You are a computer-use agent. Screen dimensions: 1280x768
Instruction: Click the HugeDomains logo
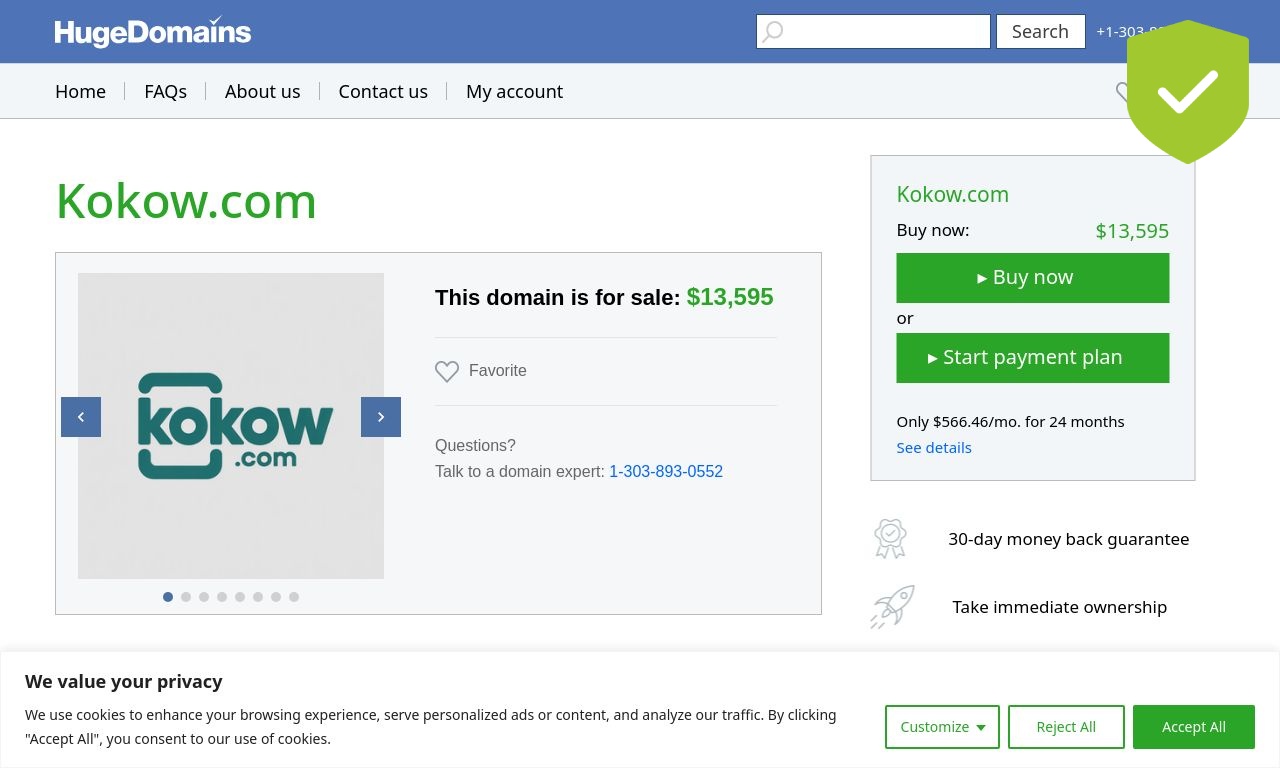click(153, 32)
